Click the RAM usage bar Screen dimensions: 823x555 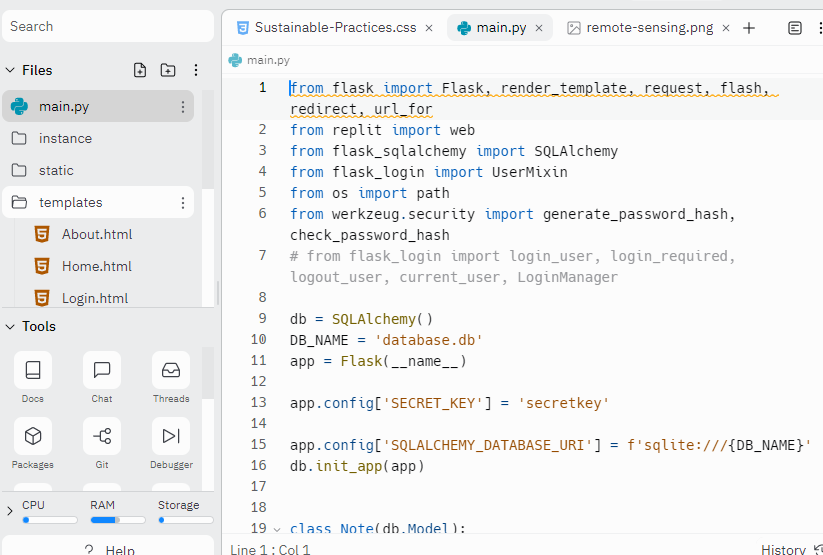(118, 520)
